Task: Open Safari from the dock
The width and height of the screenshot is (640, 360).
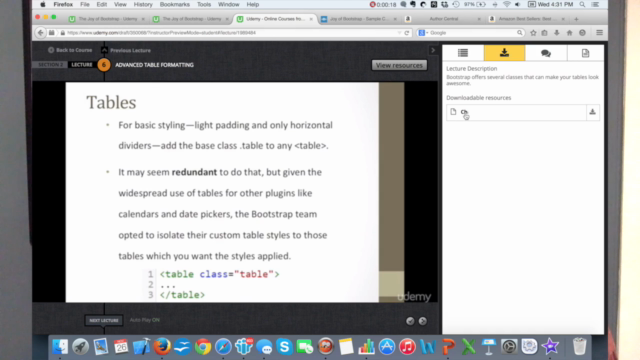Action: click(223, 347)
